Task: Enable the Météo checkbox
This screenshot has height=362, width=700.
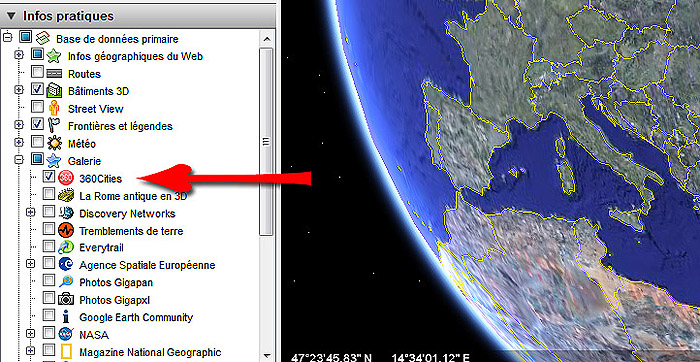Action: 38,142
